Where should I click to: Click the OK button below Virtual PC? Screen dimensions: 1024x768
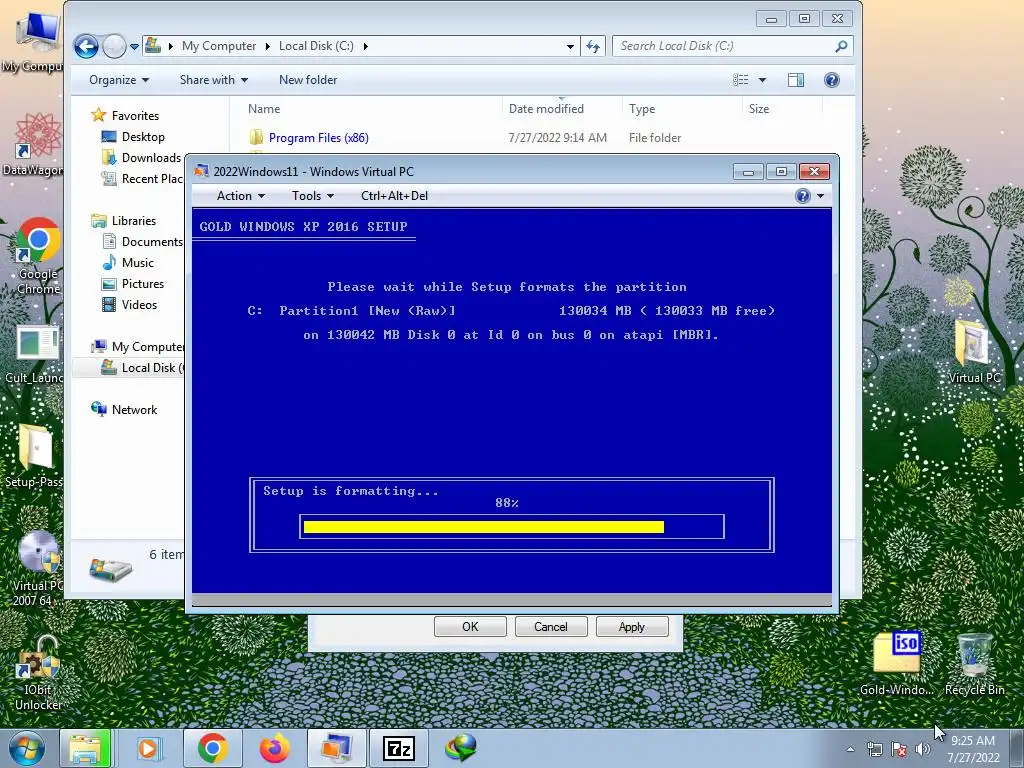470,627
